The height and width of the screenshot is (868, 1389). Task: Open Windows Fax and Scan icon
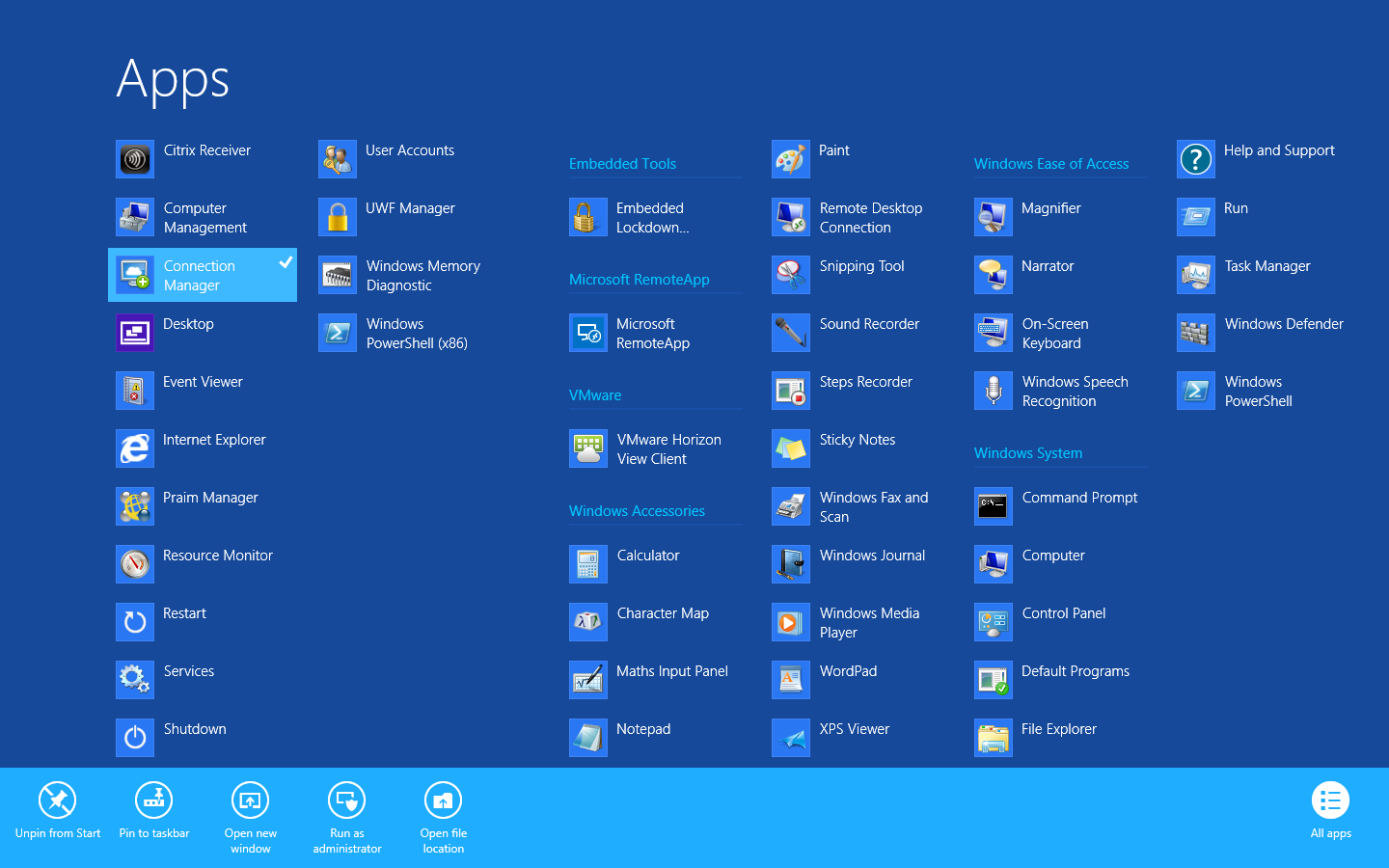tap(791, 506)
